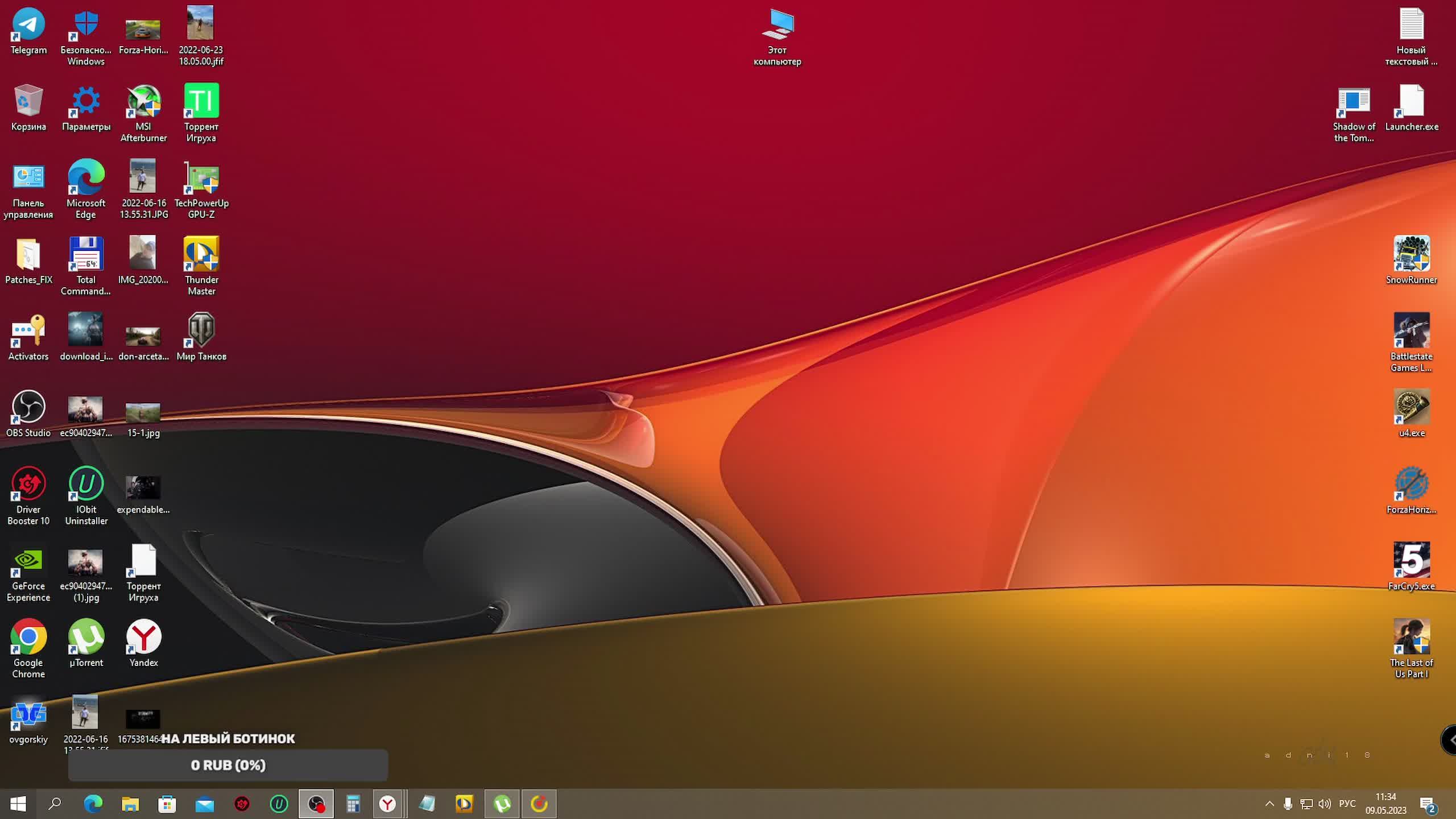Click the taskbar clock and date
The width and height of the screenshot is (1456, 819).
(x=1385, y=804)
